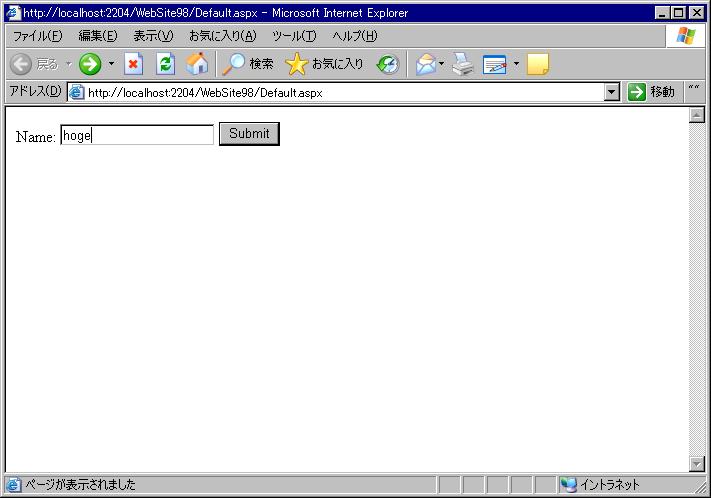The width and height of the screenshot is (711, 498).
Task: Click the scrollbar up arrow
Action: coord(696,115)
